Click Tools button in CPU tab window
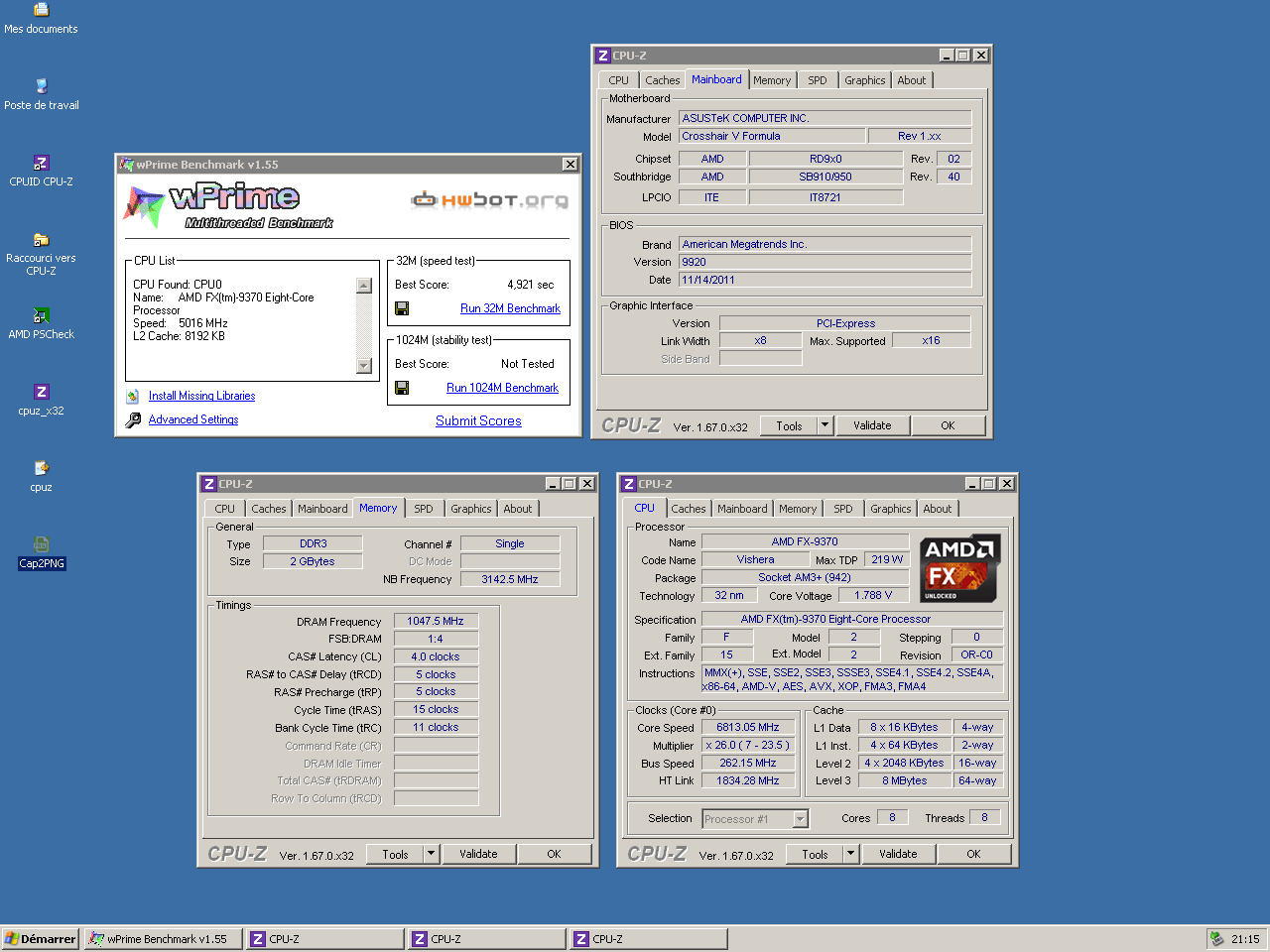This screenshot has width=1270, height=952. [815, 854]
